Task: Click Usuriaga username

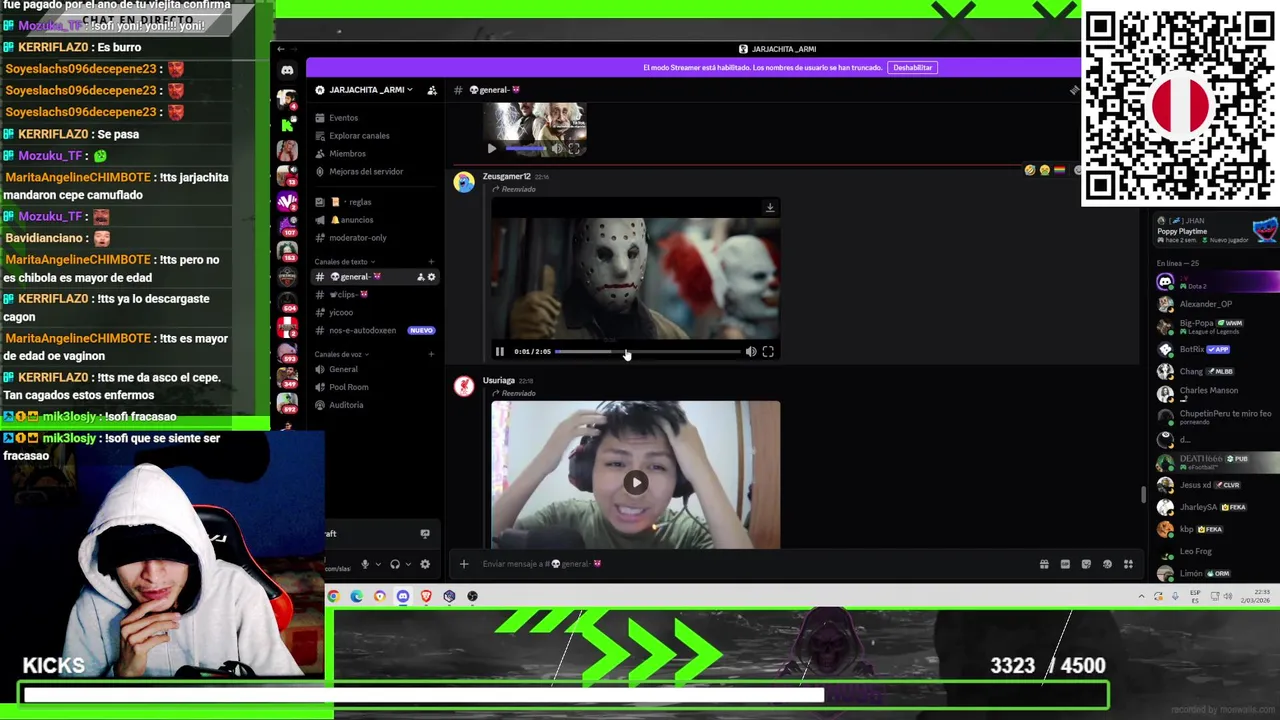Action: coord(499,381)
